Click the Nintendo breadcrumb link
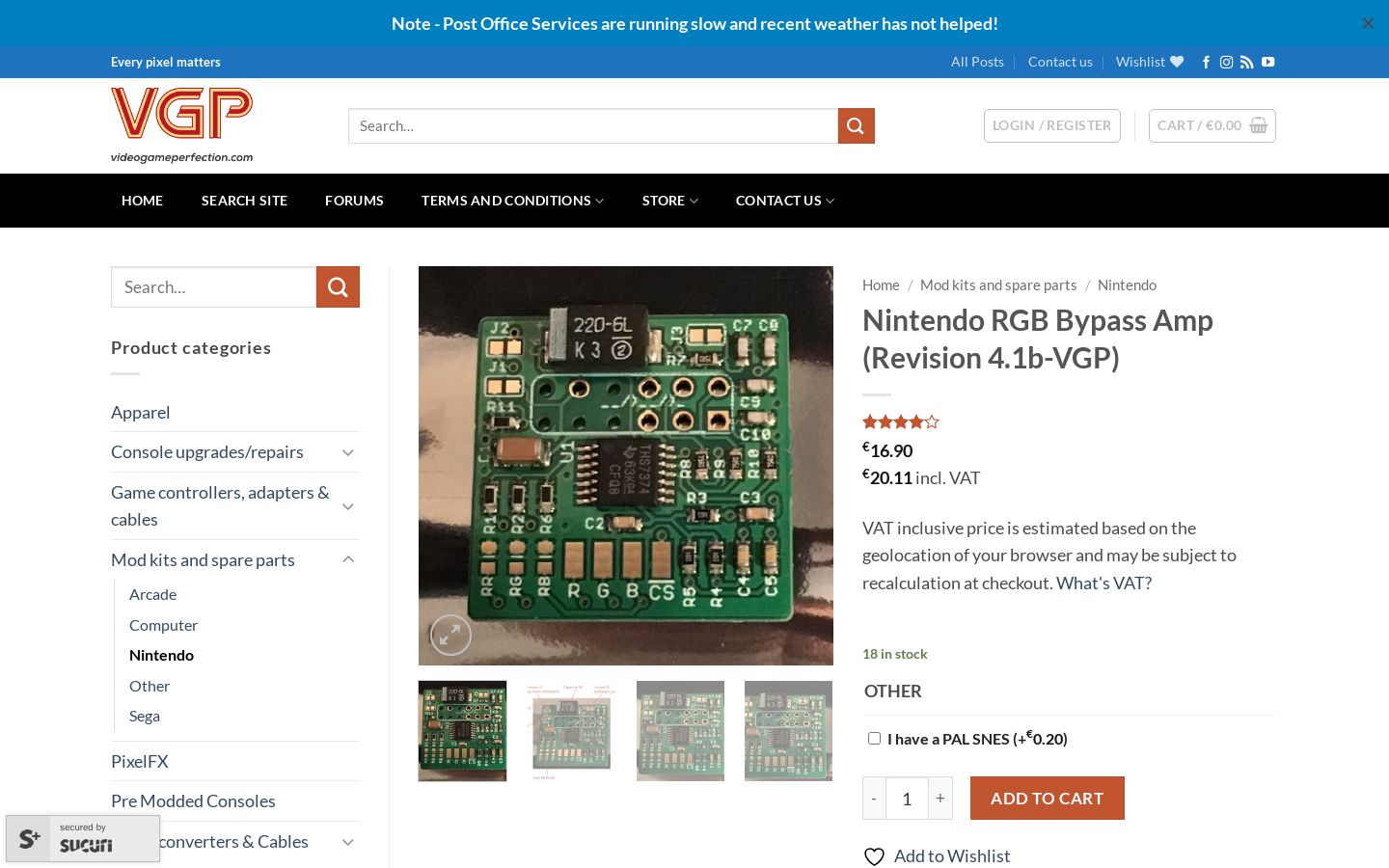 [x=1127, y=285]
